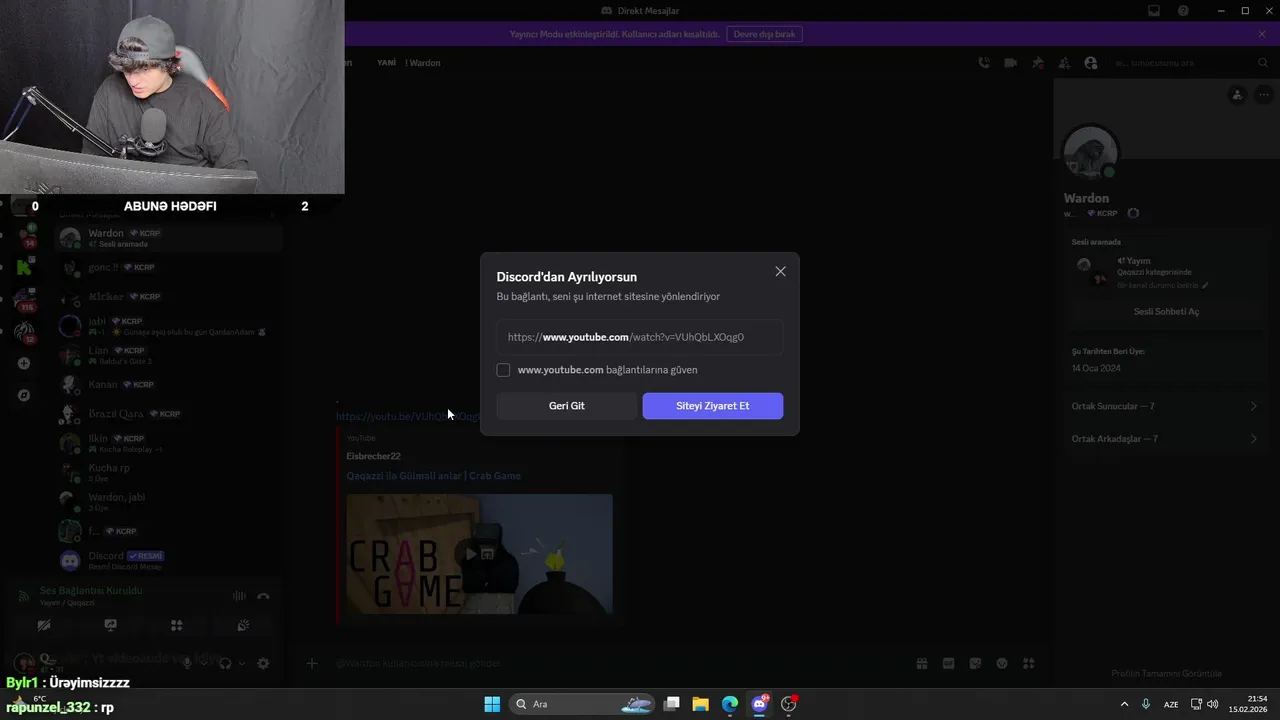Open the apps icon in the message bar
This screenshot has height=720, width=1280.
1028,663
